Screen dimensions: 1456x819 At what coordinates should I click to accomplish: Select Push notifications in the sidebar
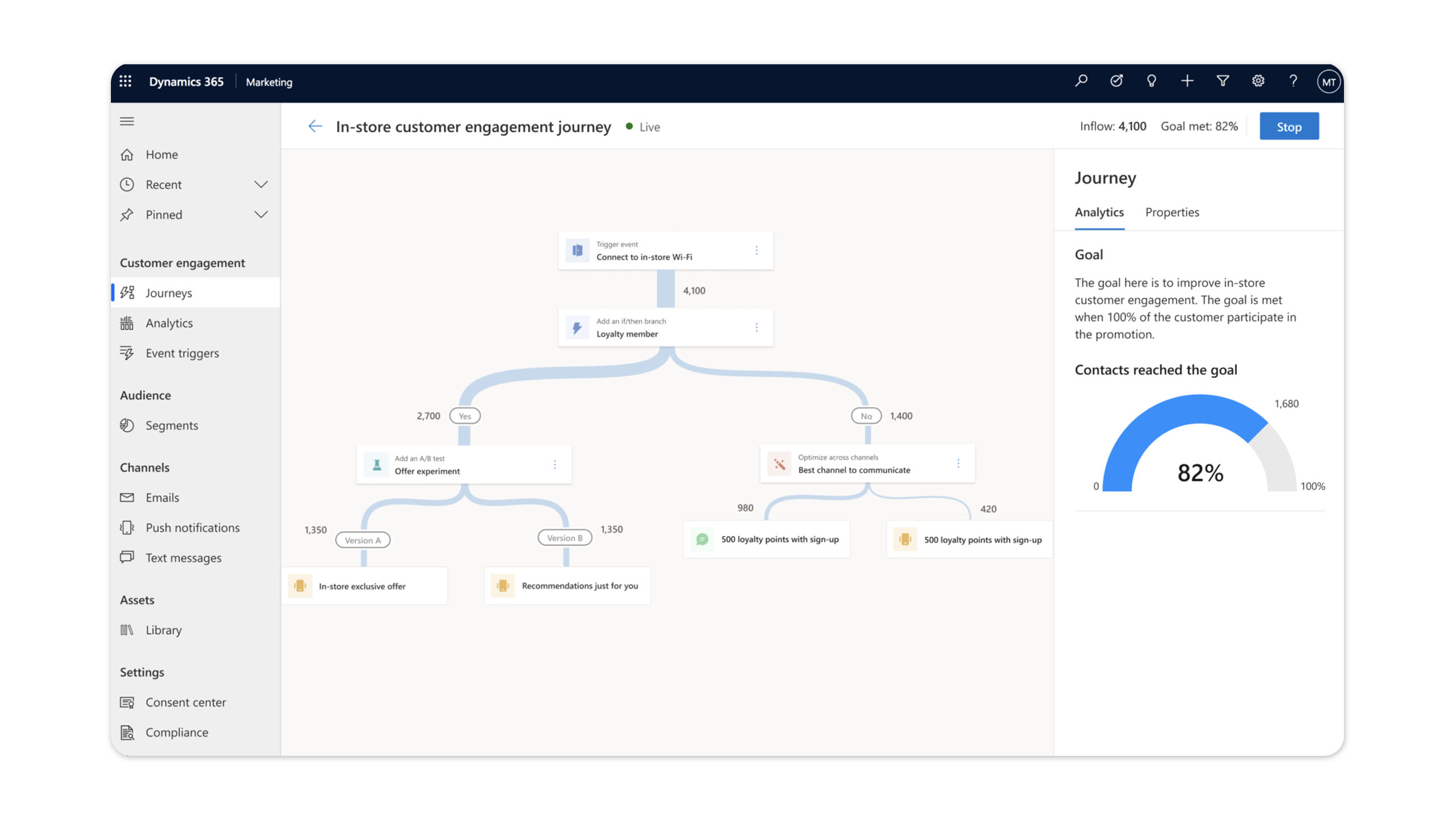[x=192, y=527]
